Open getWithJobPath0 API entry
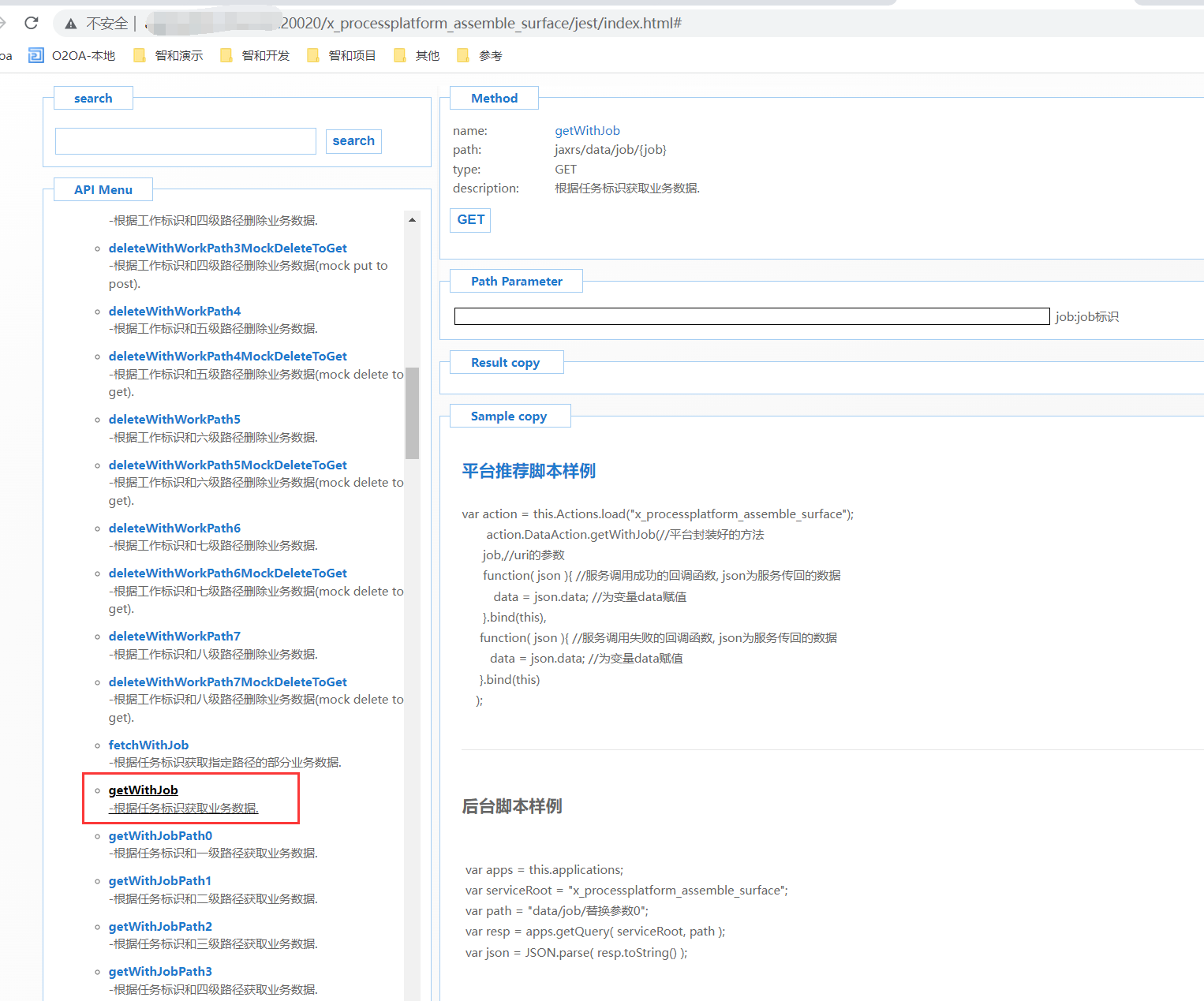 coord(160,836)
